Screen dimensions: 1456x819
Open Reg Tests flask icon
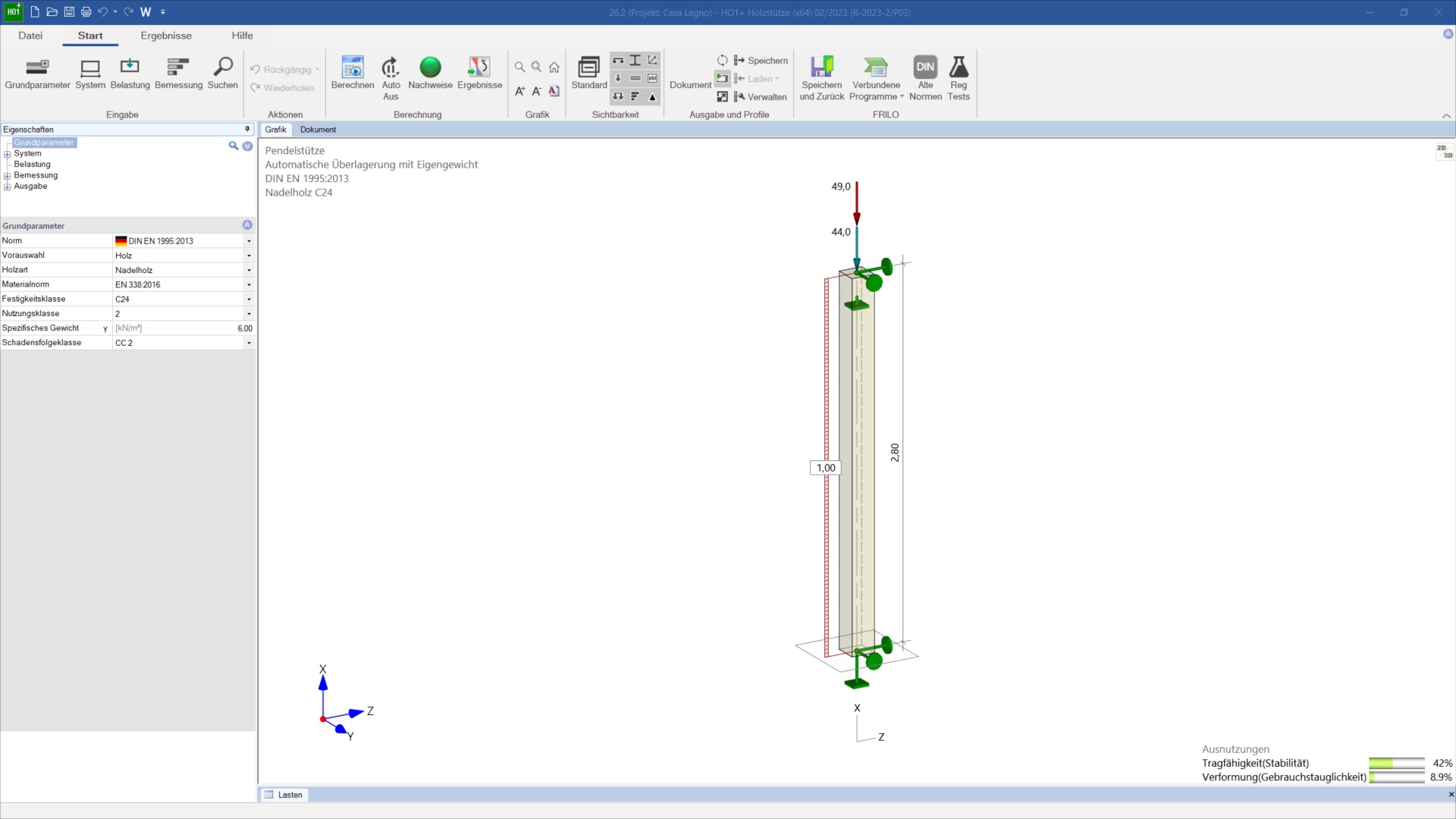pos(959,78)
